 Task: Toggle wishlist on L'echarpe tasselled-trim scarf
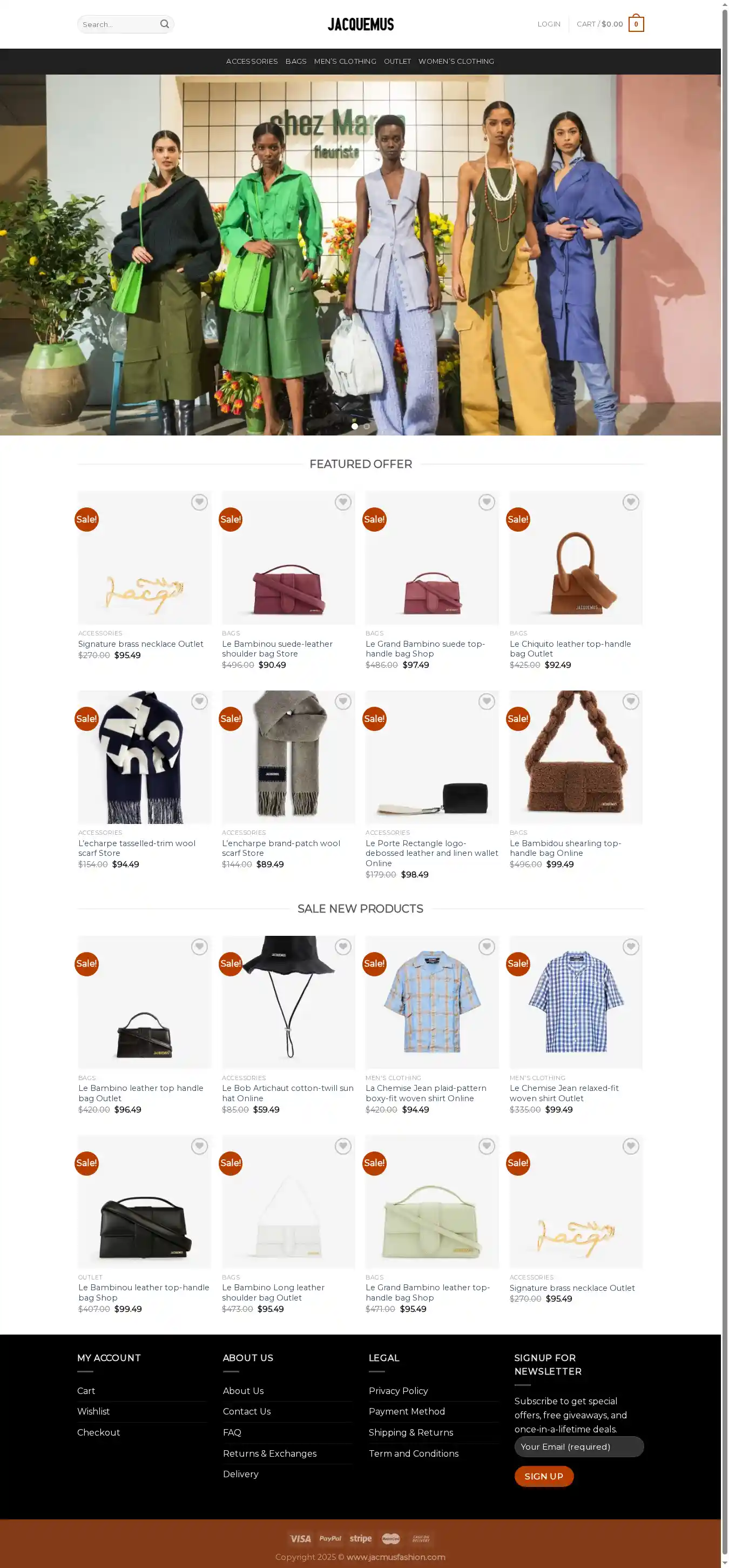point(199,702)
